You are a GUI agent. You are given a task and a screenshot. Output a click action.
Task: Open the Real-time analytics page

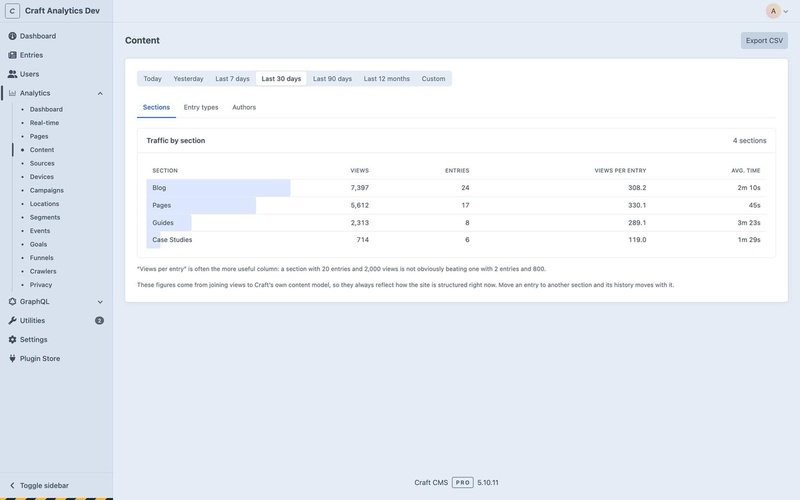click(44, 122)
